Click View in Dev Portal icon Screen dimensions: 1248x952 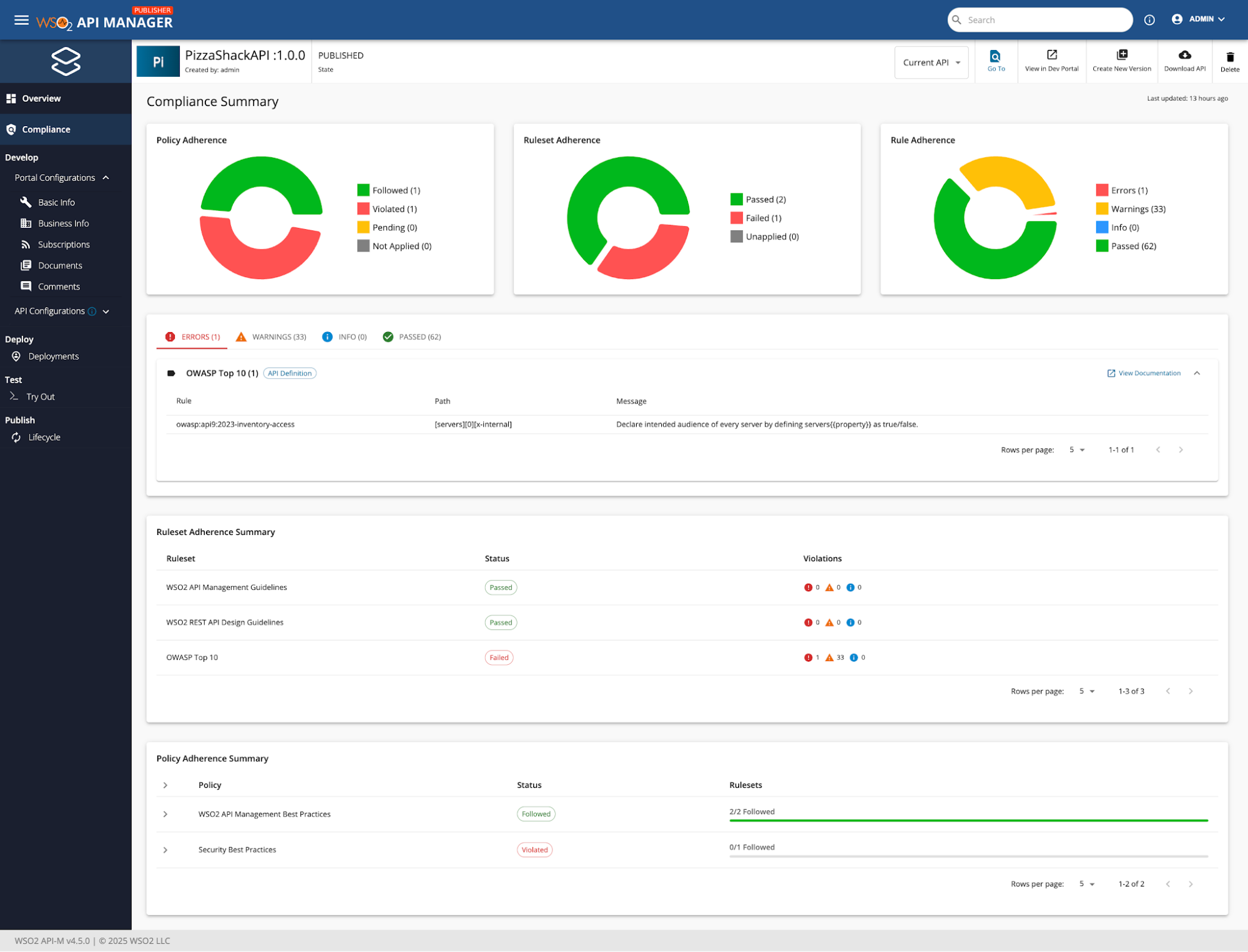coord(1051,55)
